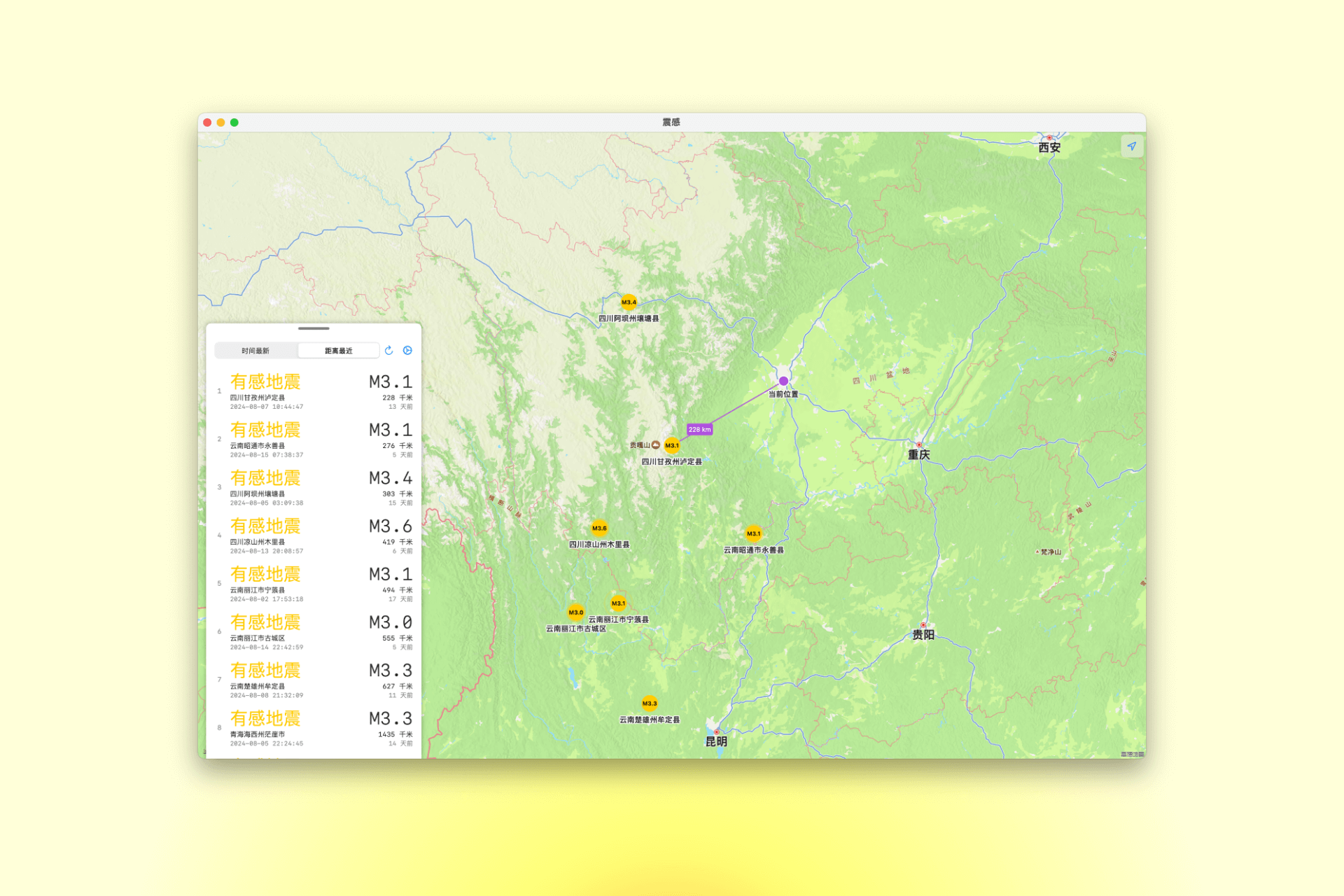Click the locate-me arrow on map
The width and height of the screenshot is (1344, 896).
[x=1131, y=146]
